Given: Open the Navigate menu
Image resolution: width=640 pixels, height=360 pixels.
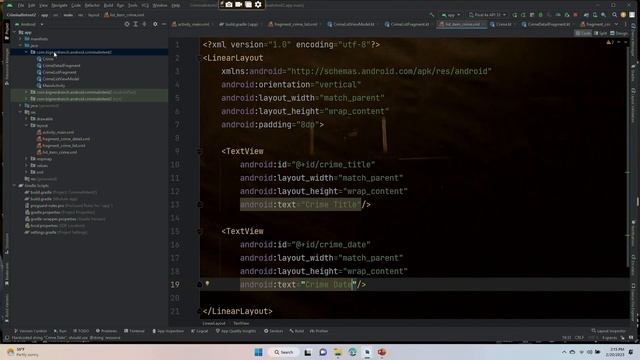Looking at the screenshot, I should (x=59, y=5).
